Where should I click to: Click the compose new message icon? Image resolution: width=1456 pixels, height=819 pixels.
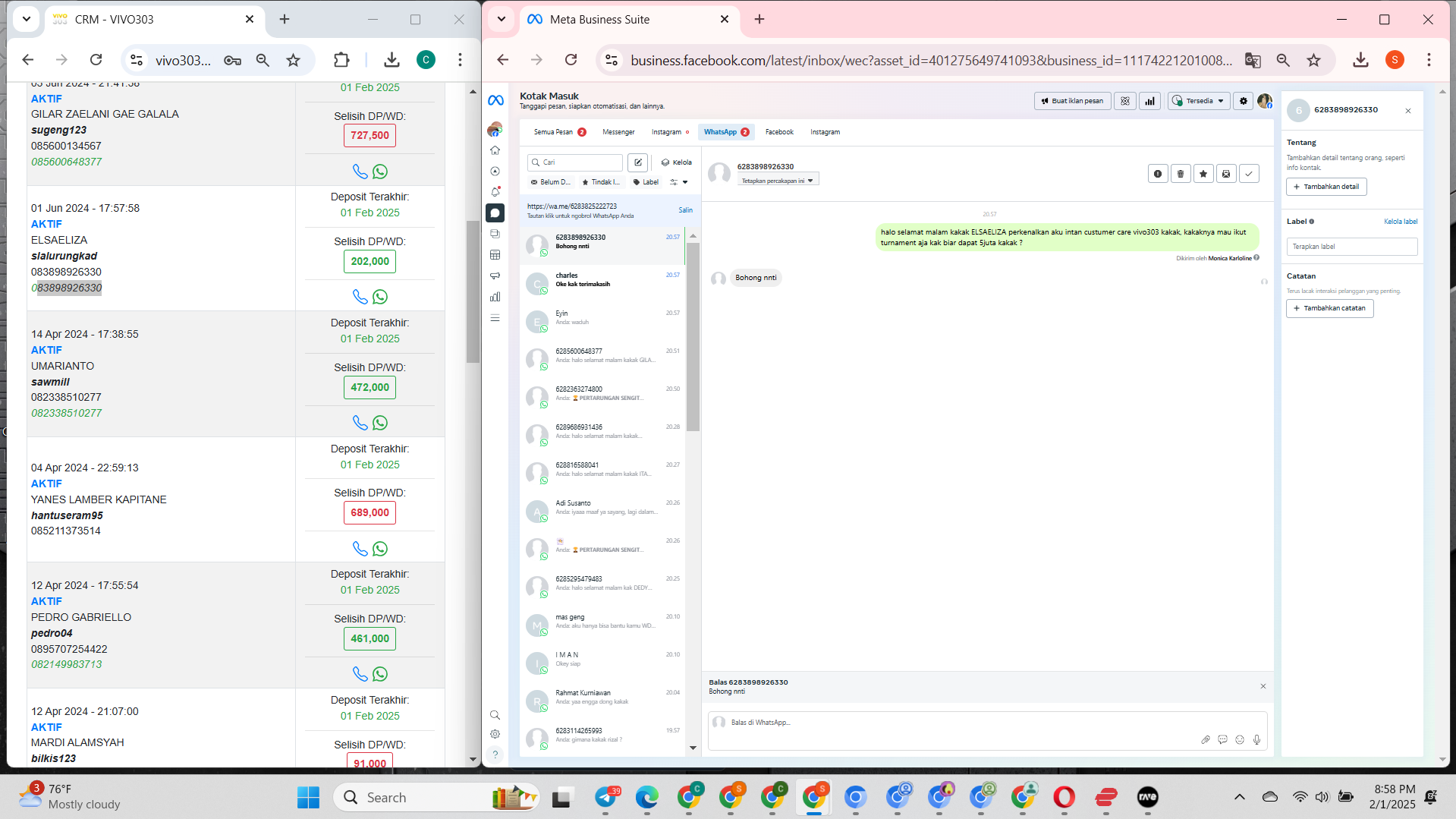[x=637, y=162]
